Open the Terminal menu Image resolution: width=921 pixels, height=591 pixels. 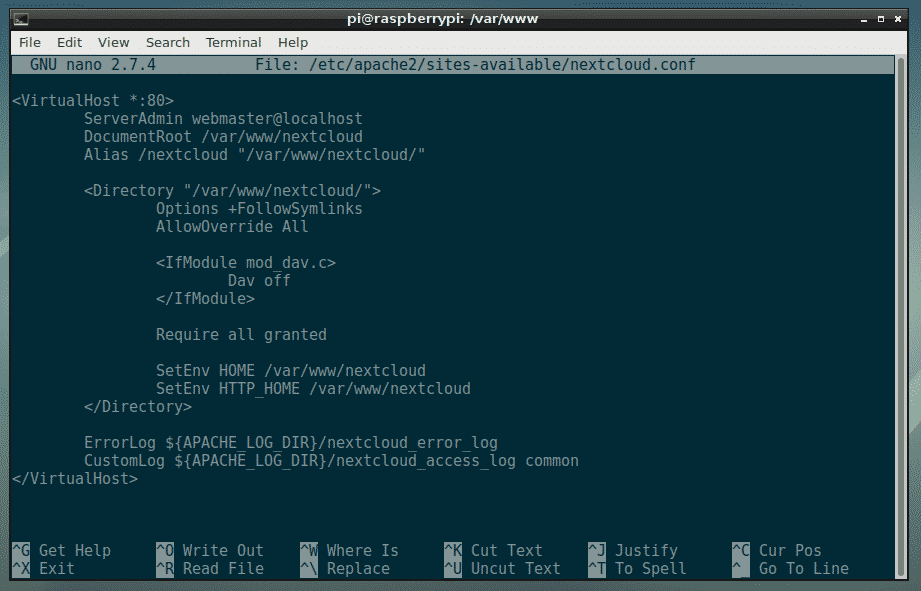tap(233, 42)
